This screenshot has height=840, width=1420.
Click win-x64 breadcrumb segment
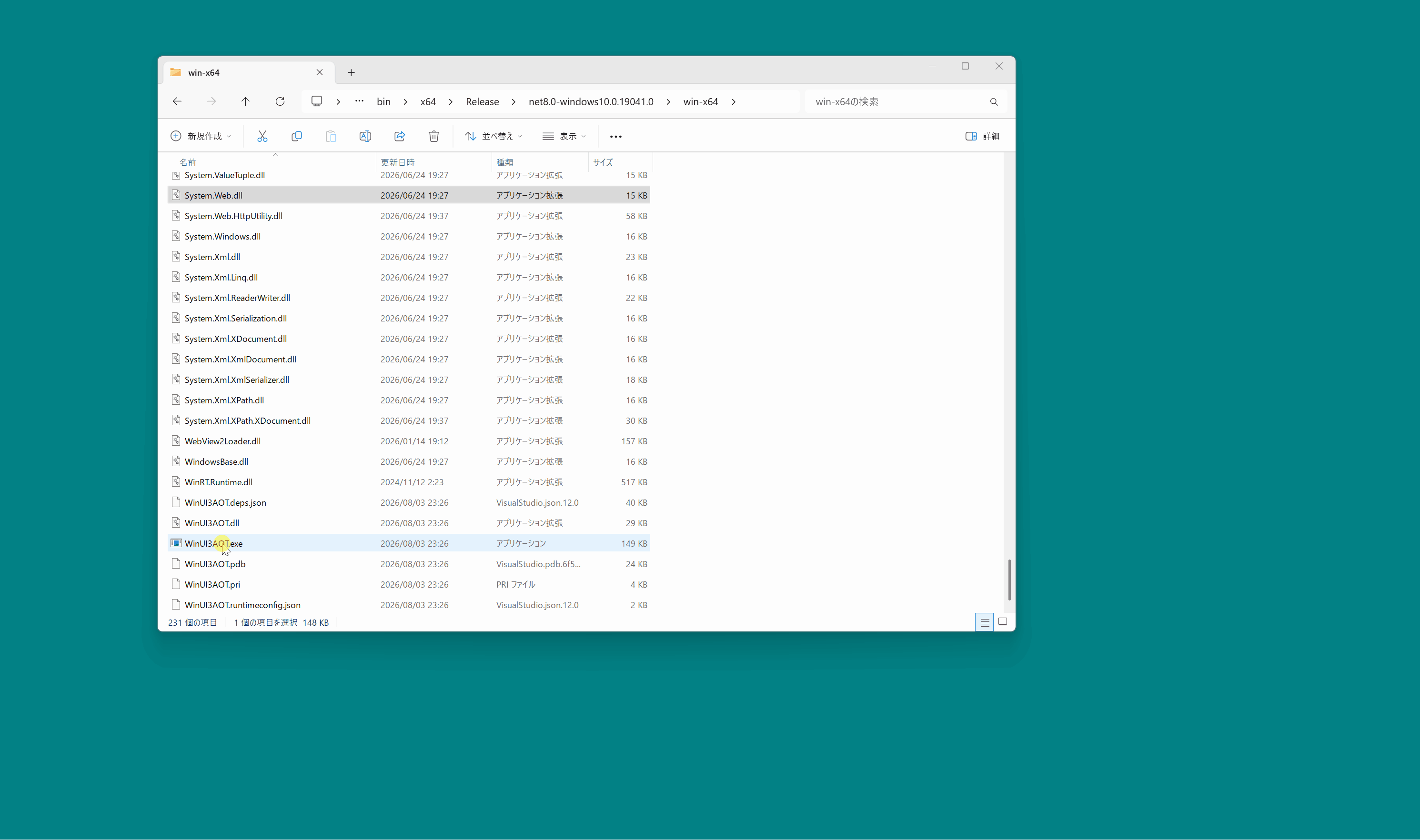pos(700,102)
